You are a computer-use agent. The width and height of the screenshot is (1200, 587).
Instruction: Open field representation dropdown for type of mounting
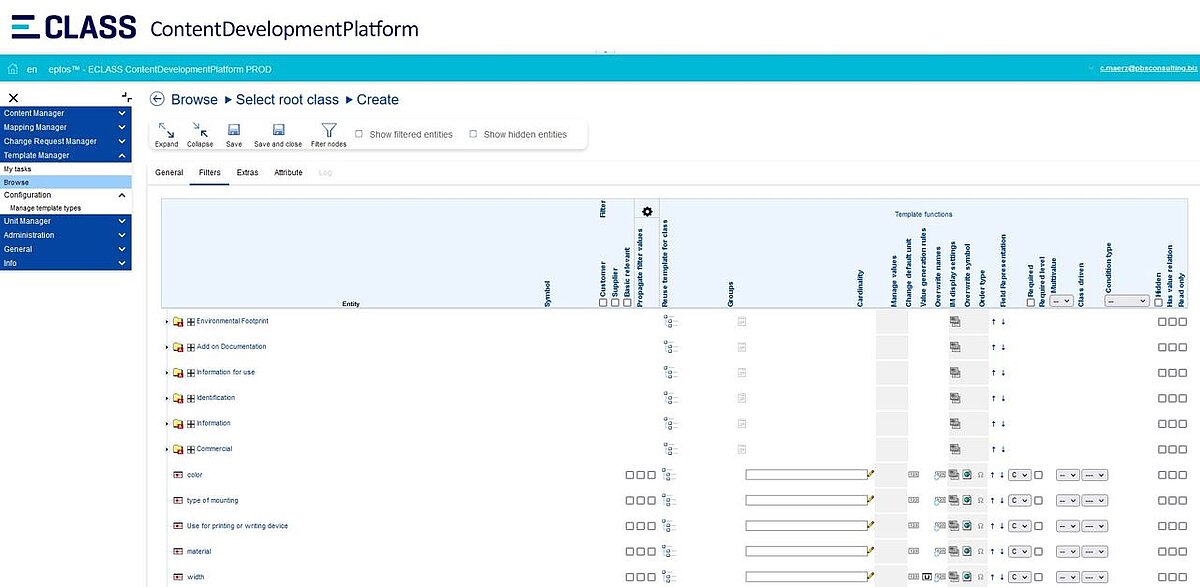pos(1018,500)
